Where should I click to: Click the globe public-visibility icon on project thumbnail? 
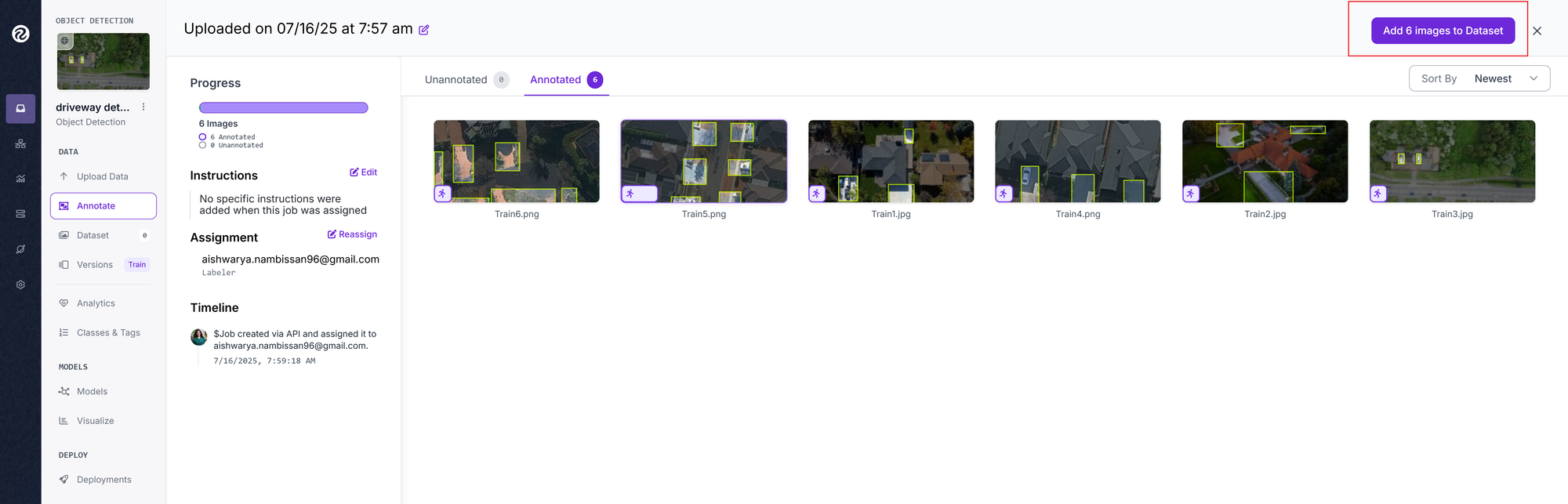pos(65,41)
